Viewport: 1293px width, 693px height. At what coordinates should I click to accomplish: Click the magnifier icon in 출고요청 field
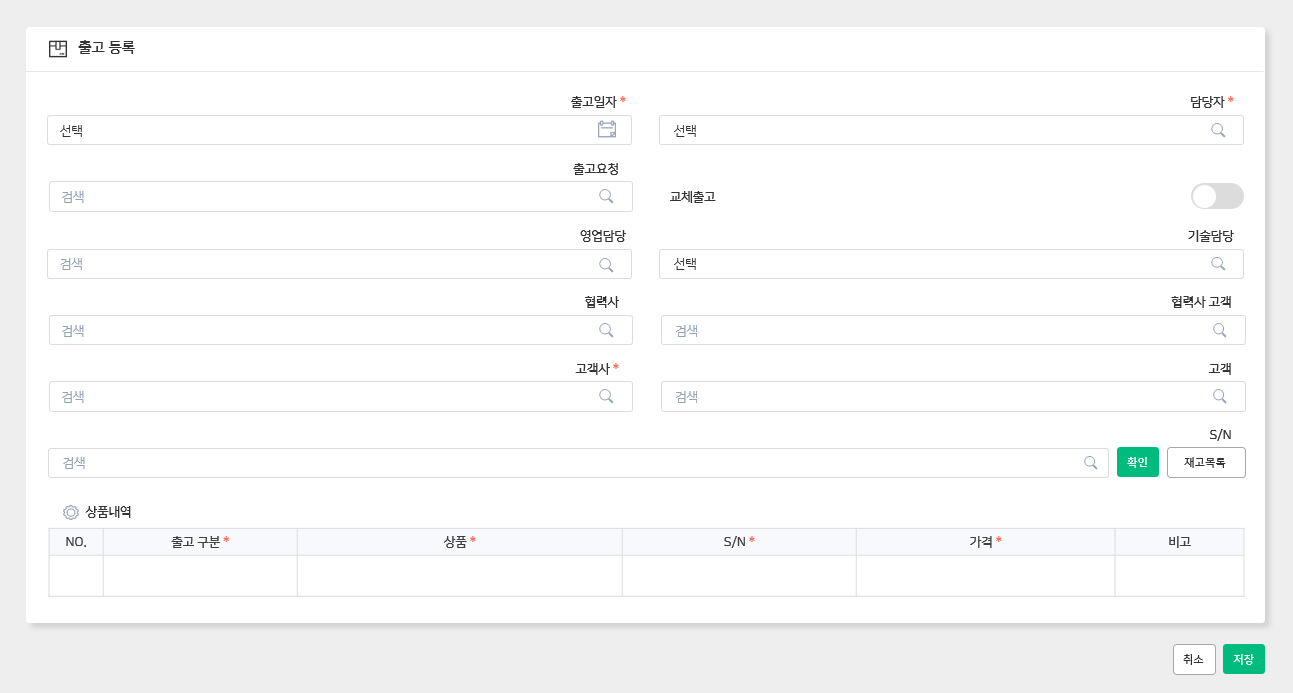[606, 196]
